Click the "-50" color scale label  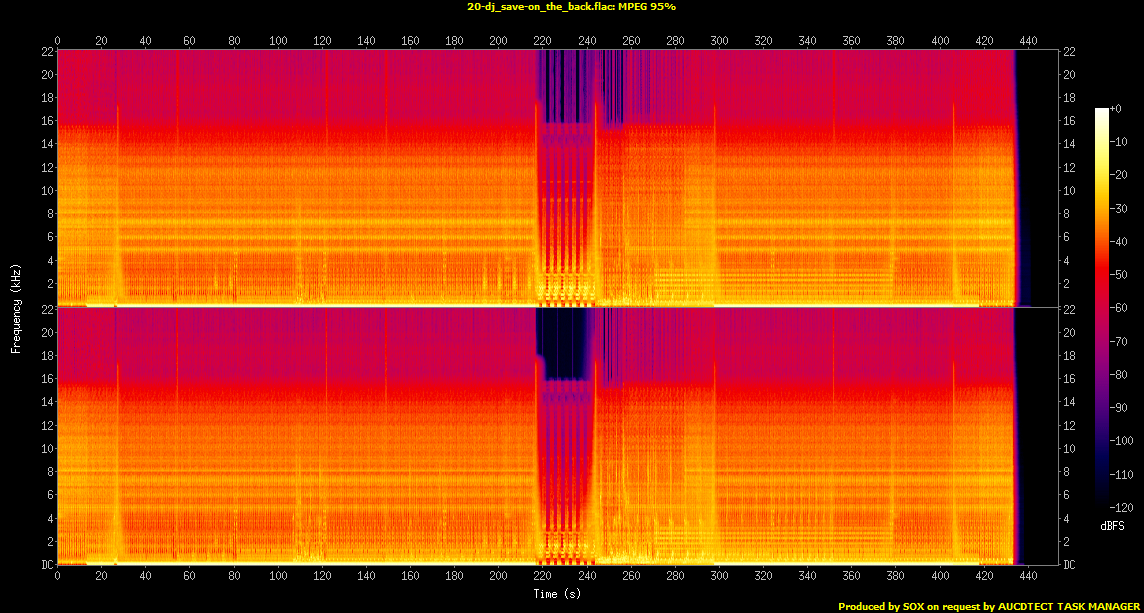[x=1118, y=275]
